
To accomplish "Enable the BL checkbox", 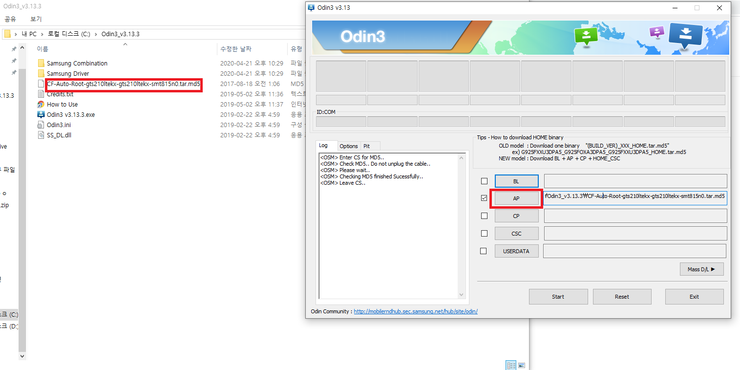I will click(x=484, y=181).
